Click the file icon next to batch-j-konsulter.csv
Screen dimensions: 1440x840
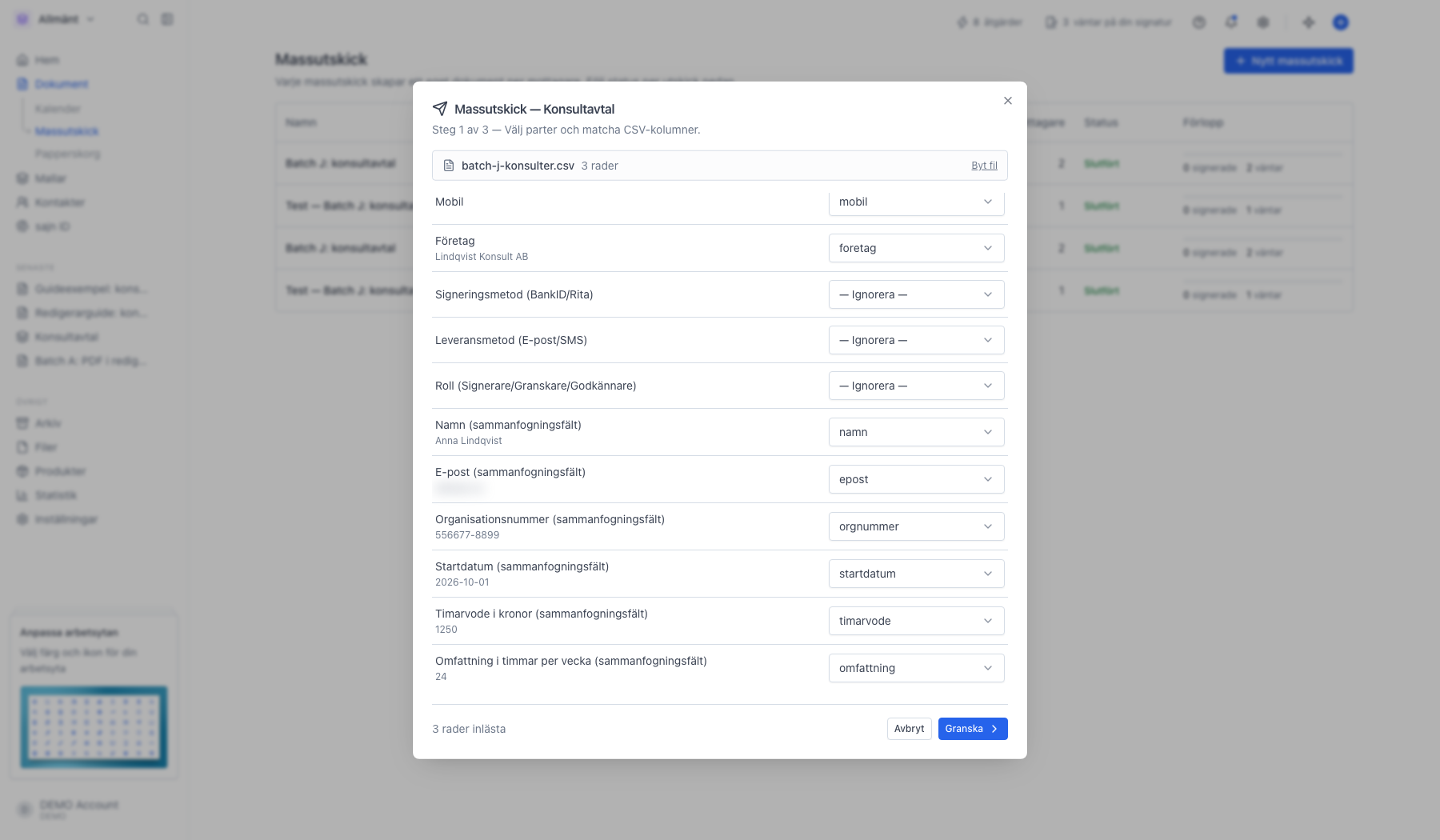tap(449, 166)
